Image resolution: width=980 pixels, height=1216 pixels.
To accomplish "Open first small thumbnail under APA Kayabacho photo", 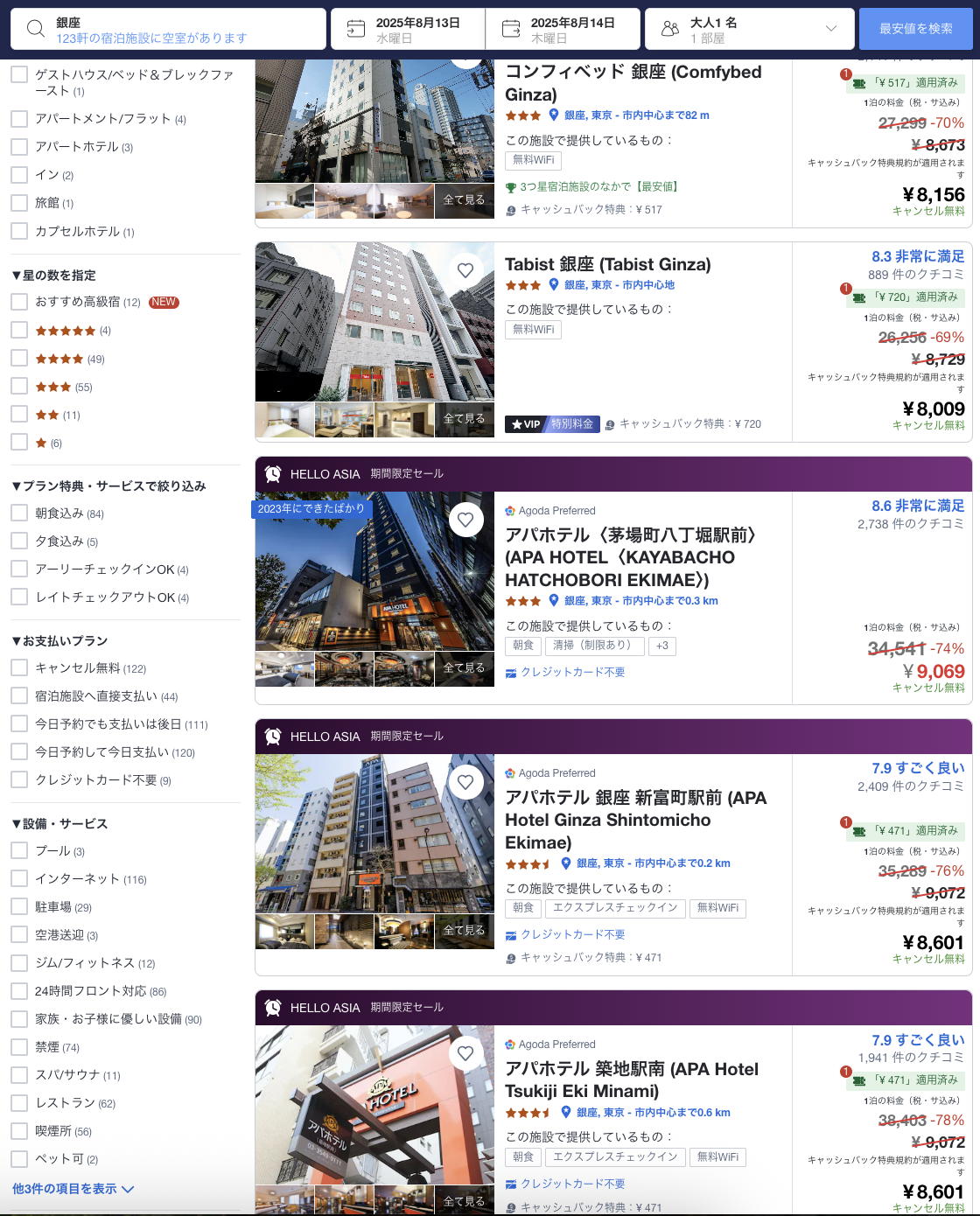I will (284, 668).
